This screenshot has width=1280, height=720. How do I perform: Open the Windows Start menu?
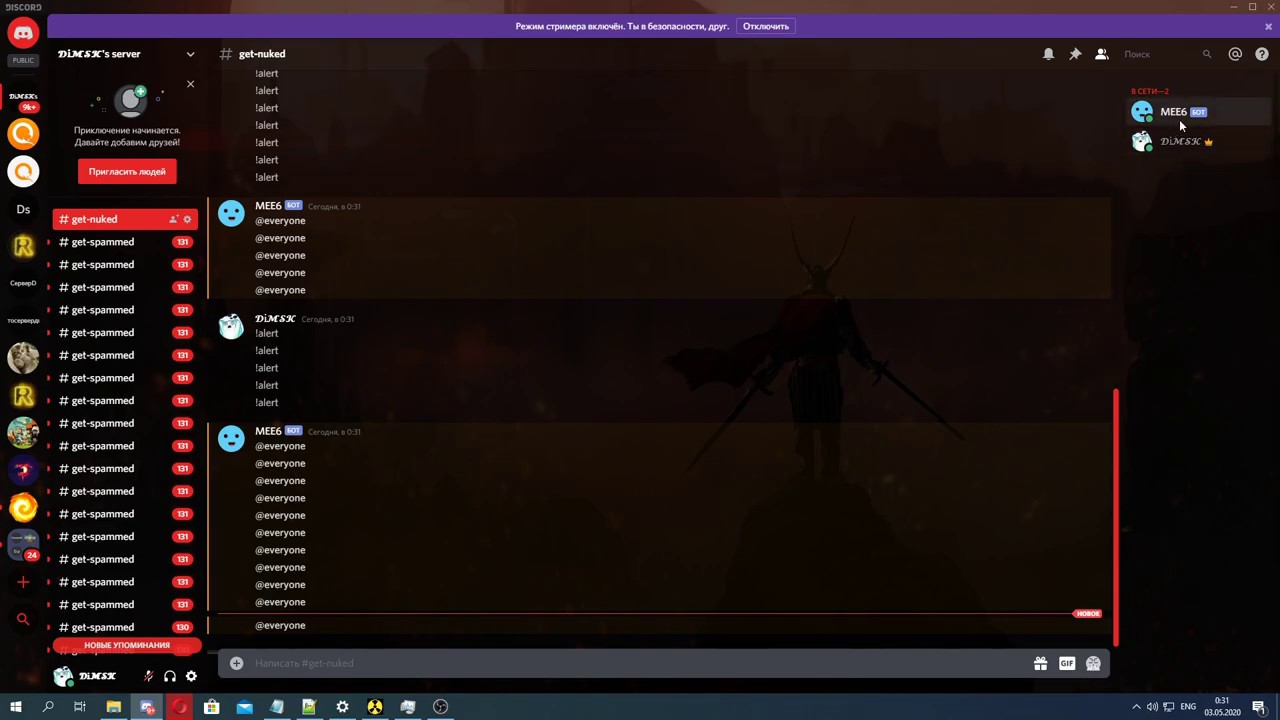[x=15, y=707]
